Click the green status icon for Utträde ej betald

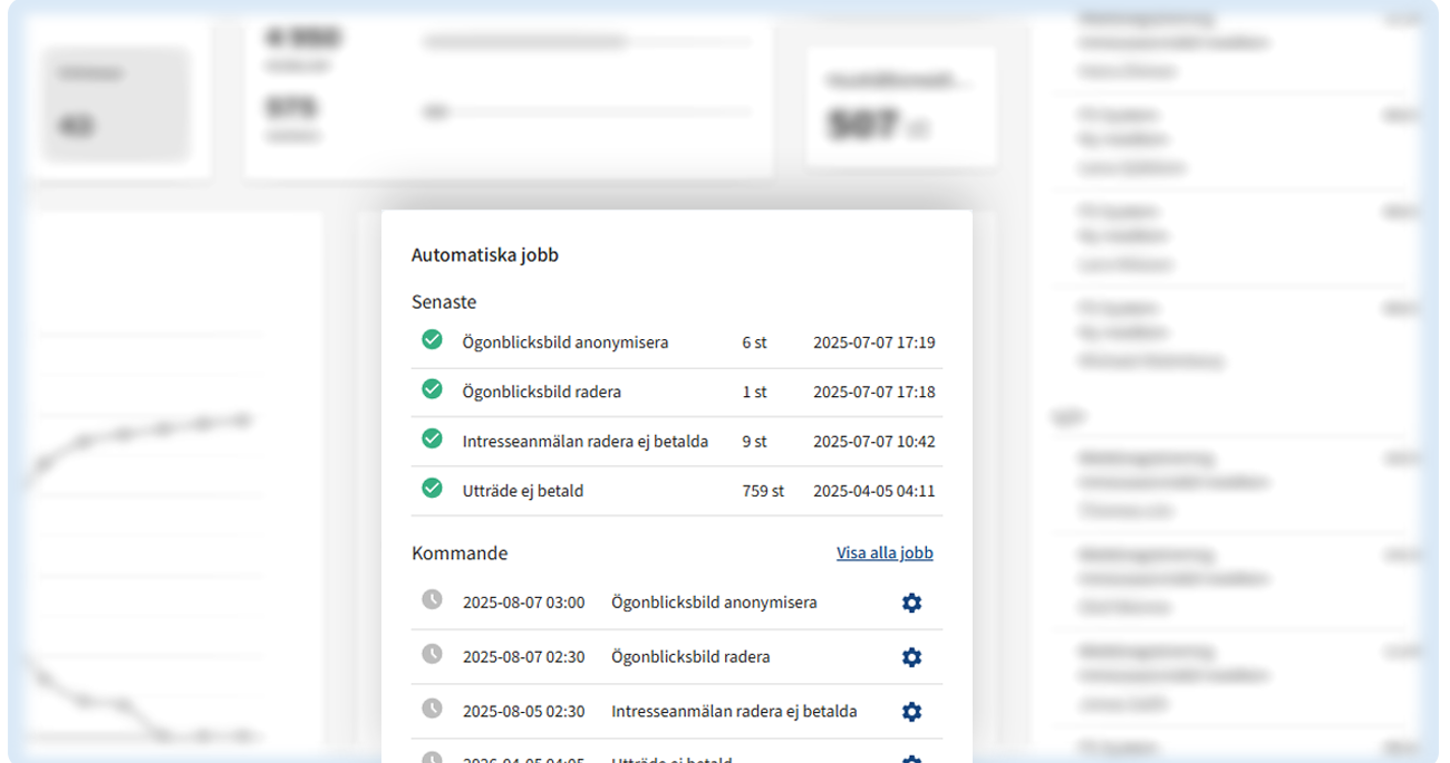point(432,489)
